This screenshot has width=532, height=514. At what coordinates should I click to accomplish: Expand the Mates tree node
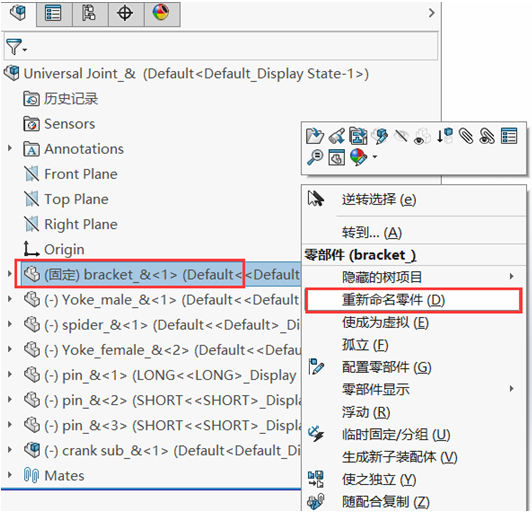tap(10, 475)
